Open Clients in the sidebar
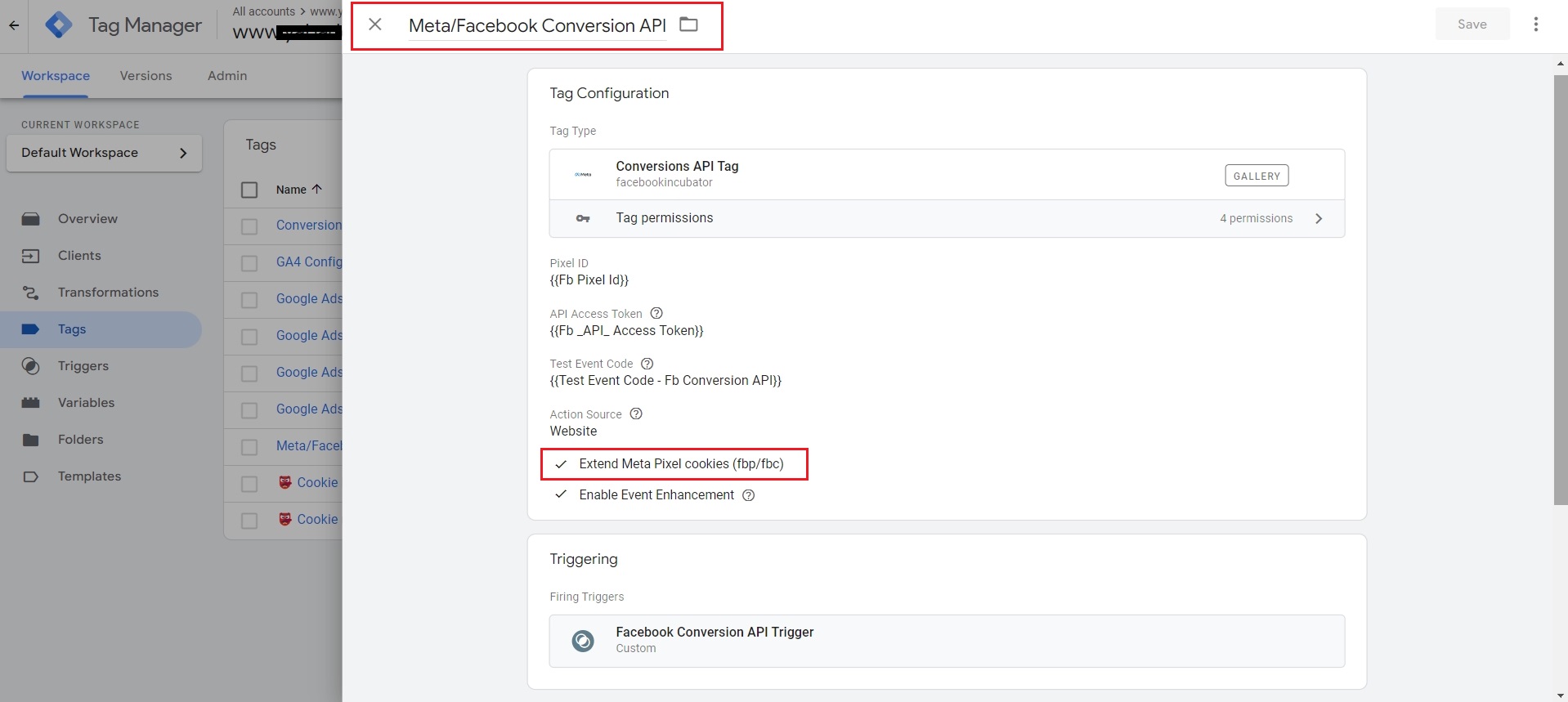 pyautogui.click(x=79, y=256)
